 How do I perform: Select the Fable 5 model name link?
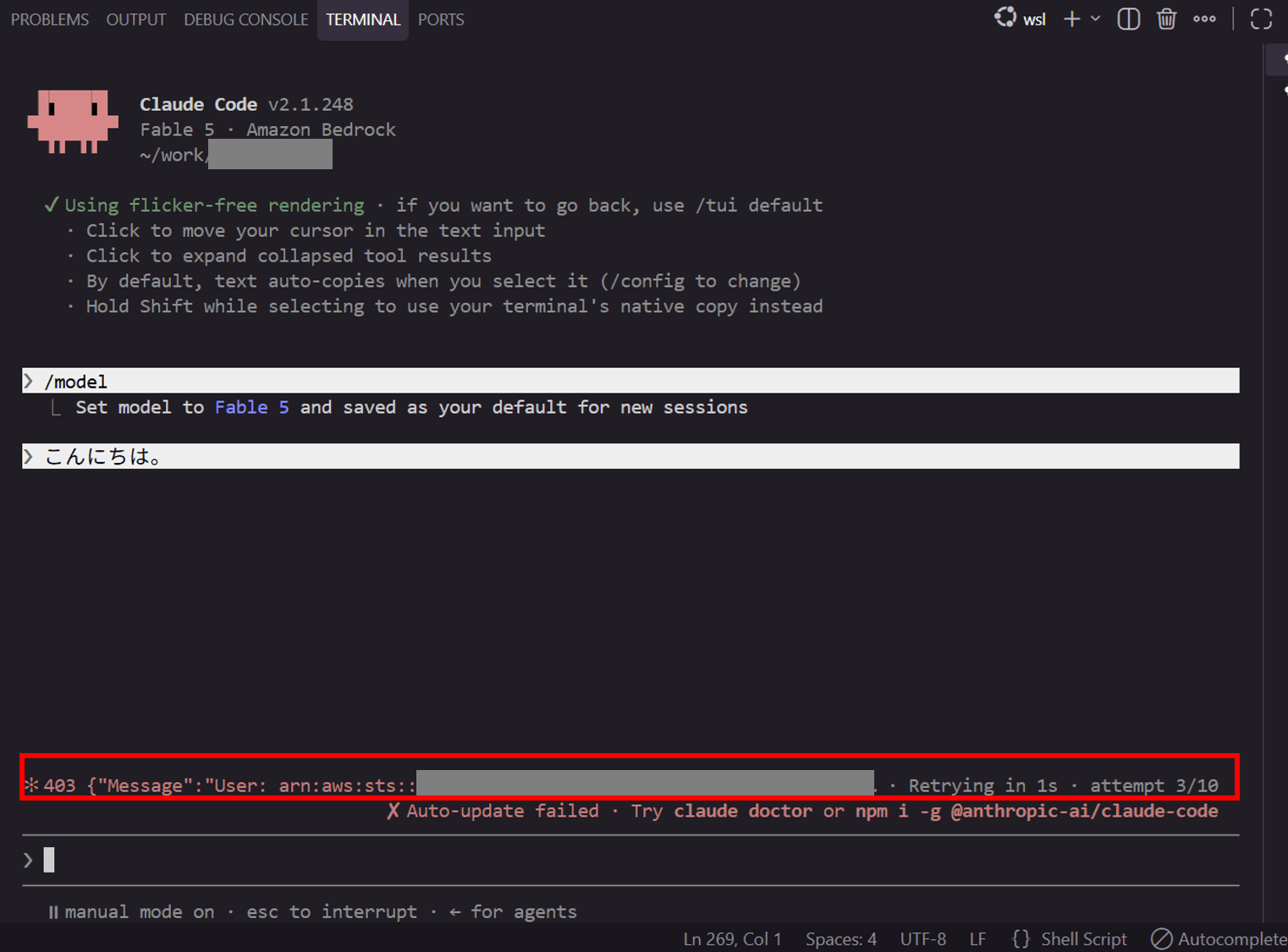(x=251, y=407)
